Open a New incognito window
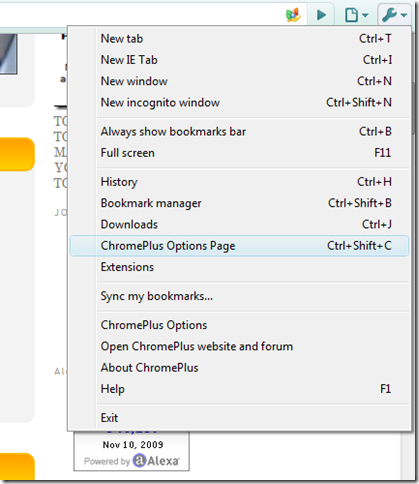The height and width of the screenshot is (484, 419). (x=239, y=103)
